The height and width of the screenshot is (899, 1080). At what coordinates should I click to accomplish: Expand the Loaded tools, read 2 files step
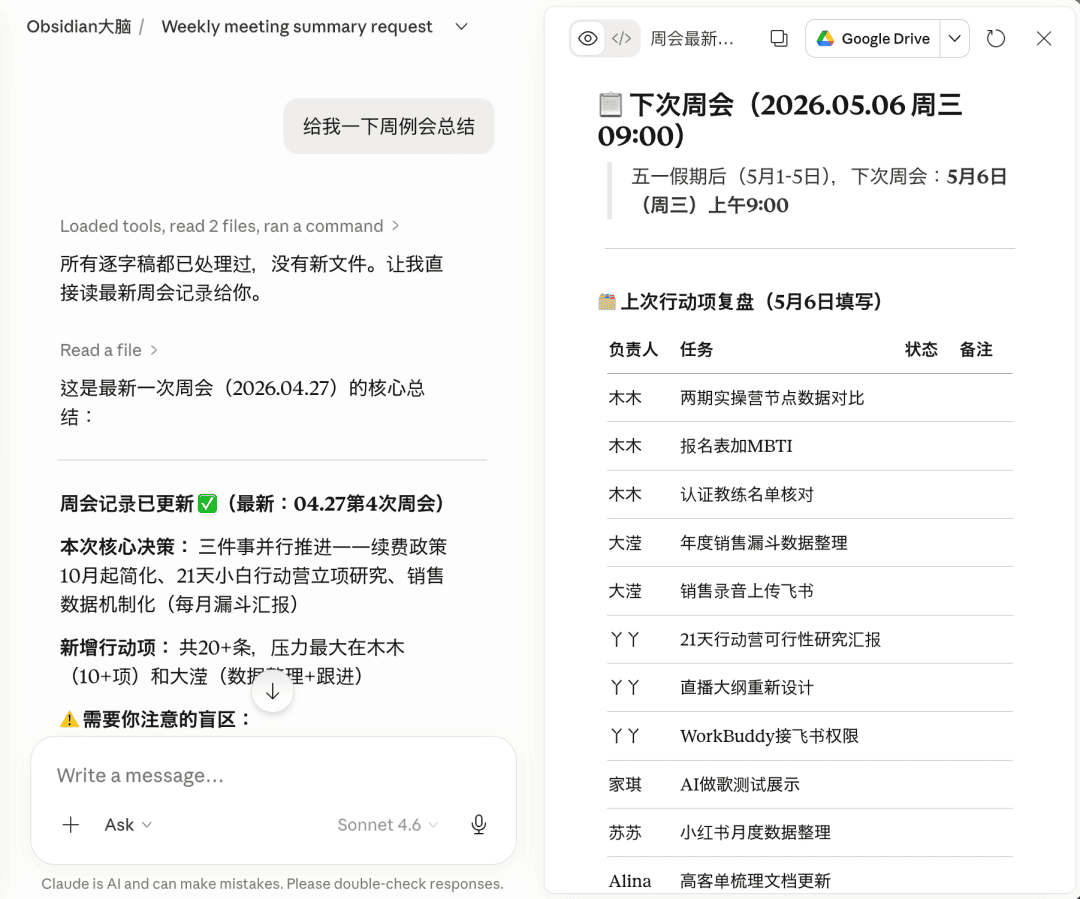pos(229,226)
